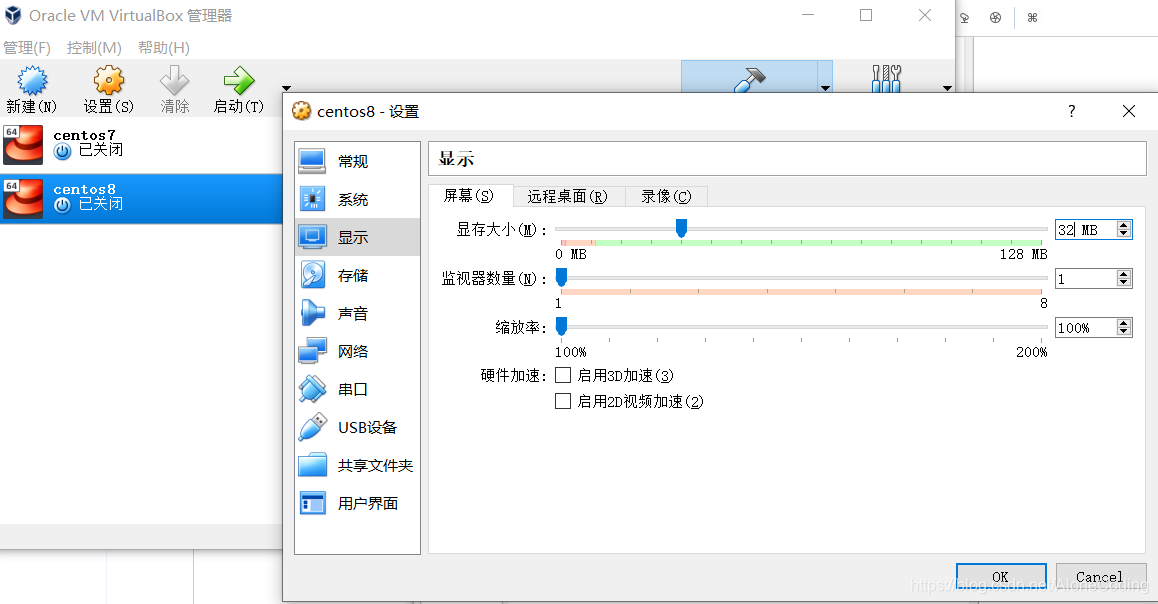1158x604 pixels.
Task: Click the centos7 red hat OS icon
Action: click(24, 144)
